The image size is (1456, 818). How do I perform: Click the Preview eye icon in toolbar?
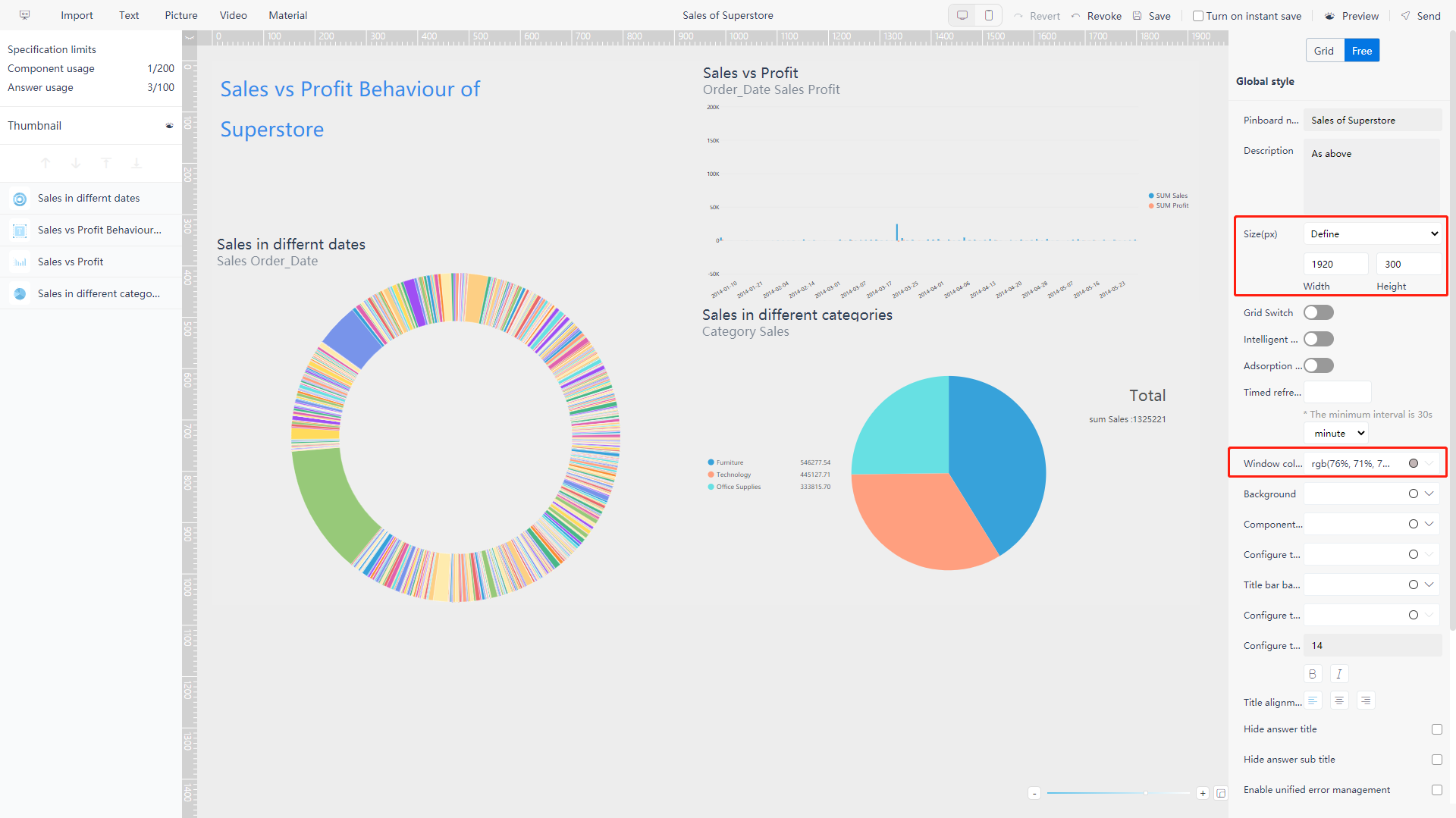tap(1329, 16)
